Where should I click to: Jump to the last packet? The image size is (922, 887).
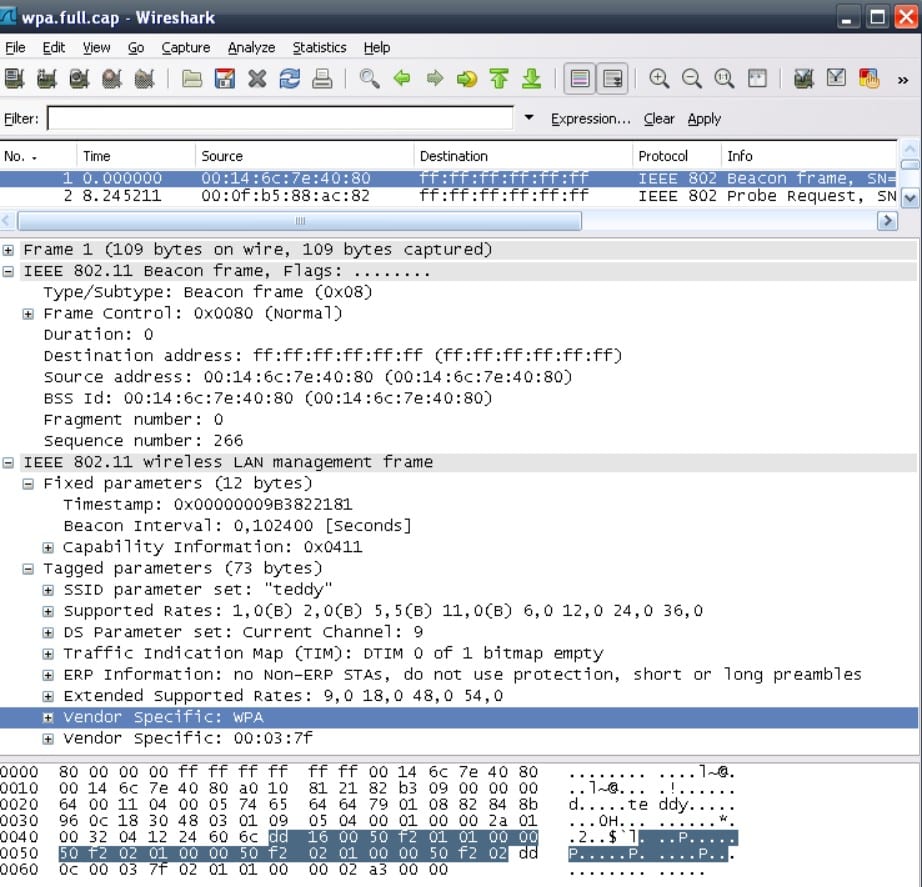click(x=532, y=78)
